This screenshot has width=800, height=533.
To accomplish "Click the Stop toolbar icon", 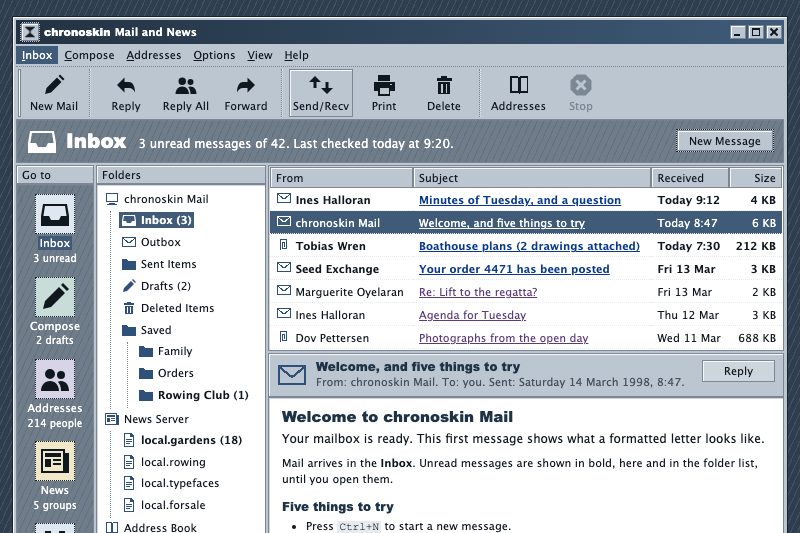I will pyautogui.click(x=581, y=85).
